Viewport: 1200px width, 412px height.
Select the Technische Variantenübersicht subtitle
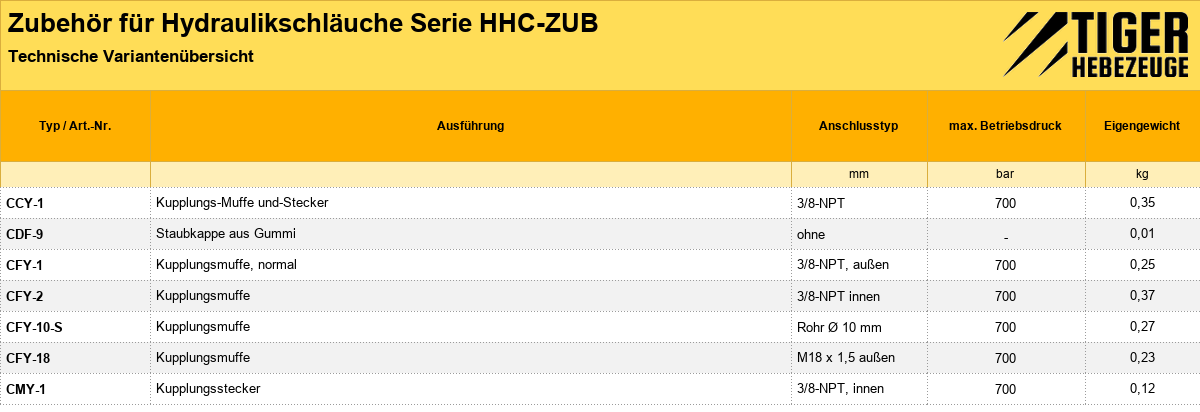[x=130, y=56]
